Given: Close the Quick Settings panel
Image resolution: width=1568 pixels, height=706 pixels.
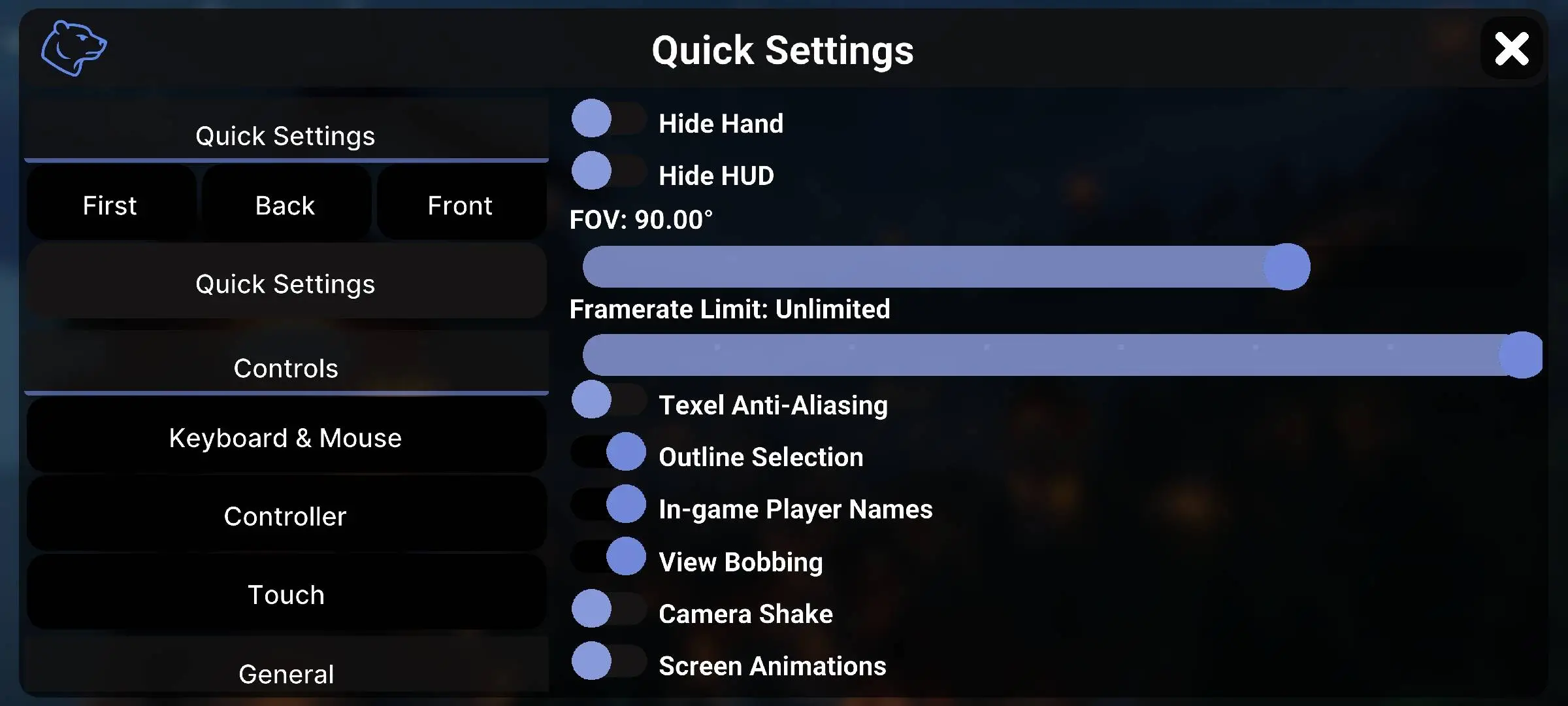Looking at the screenshot, I should click(x=1511, y=49).
